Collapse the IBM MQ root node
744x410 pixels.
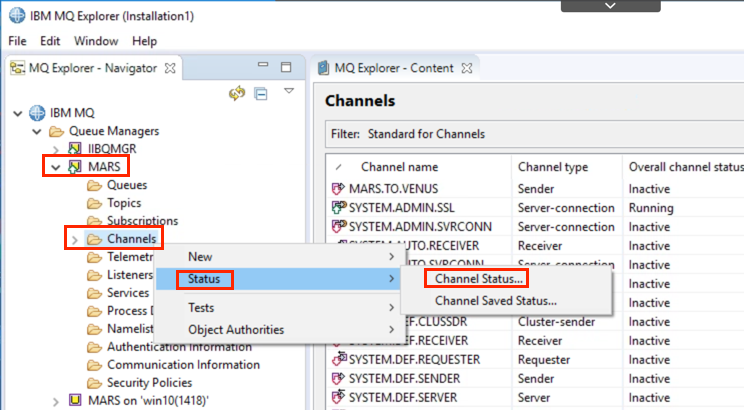(x=18, y=113)
